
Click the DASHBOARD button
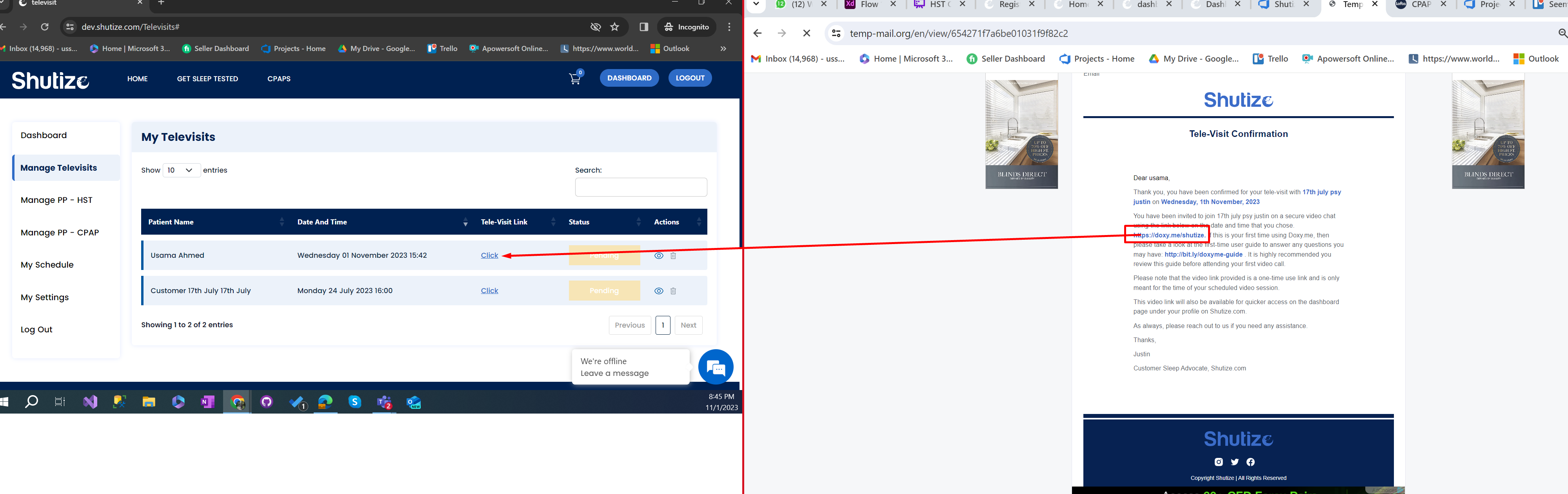click(x=629, y=78)
